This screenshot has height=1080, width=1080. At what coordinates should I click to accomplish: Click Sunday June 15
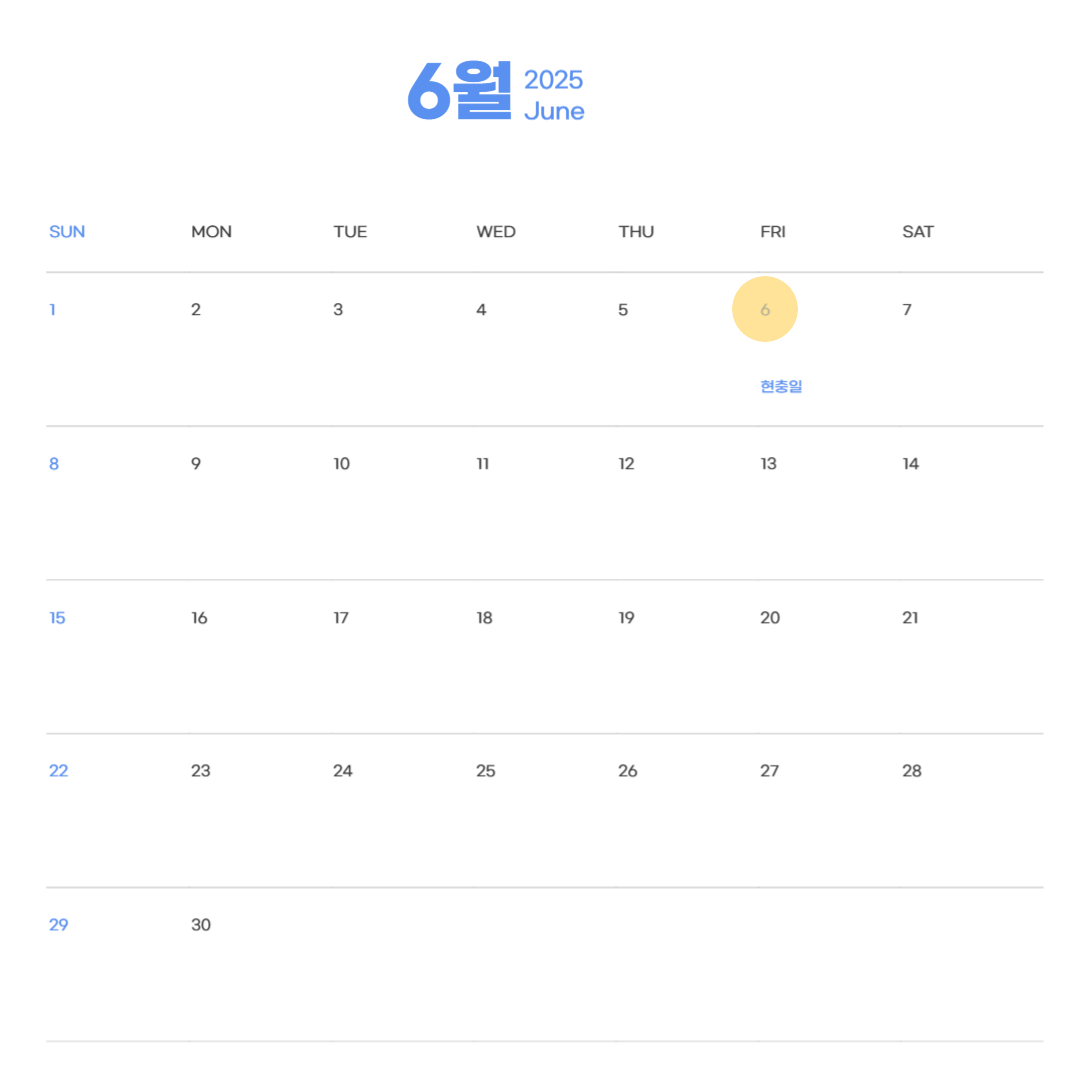click(57, 618)
